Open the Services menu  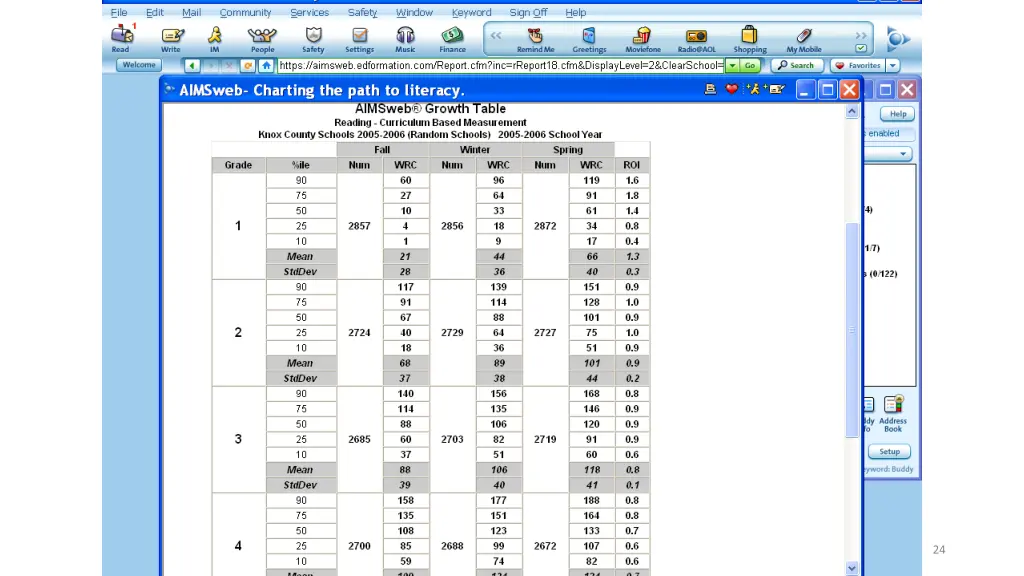310,12
